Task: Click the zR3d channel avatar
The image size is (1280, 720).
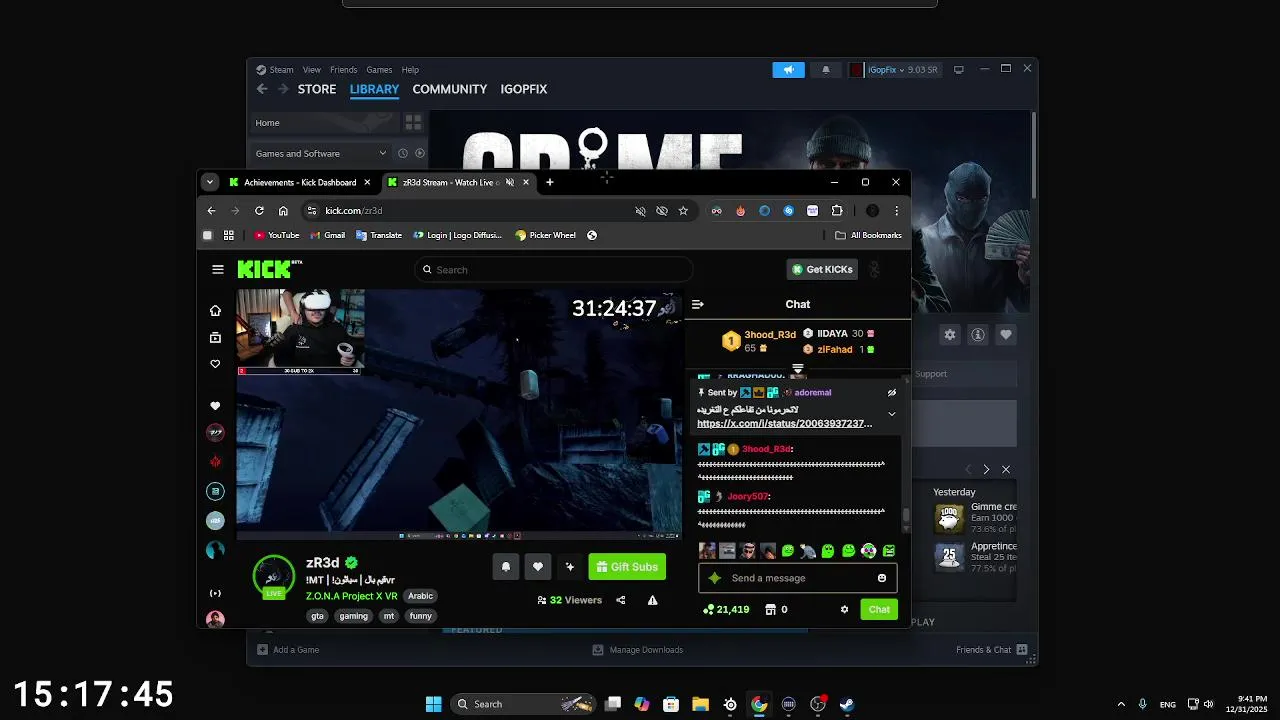Action: [273, 576]
